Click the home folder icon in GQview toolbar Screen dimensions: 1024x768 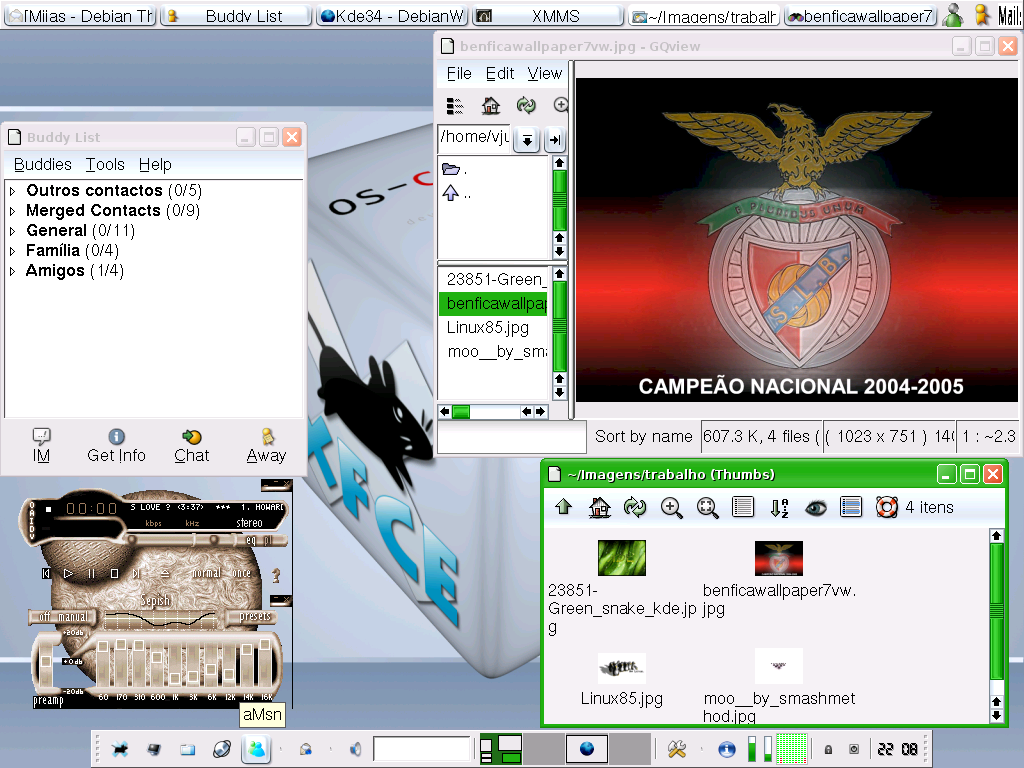point(490,105)
